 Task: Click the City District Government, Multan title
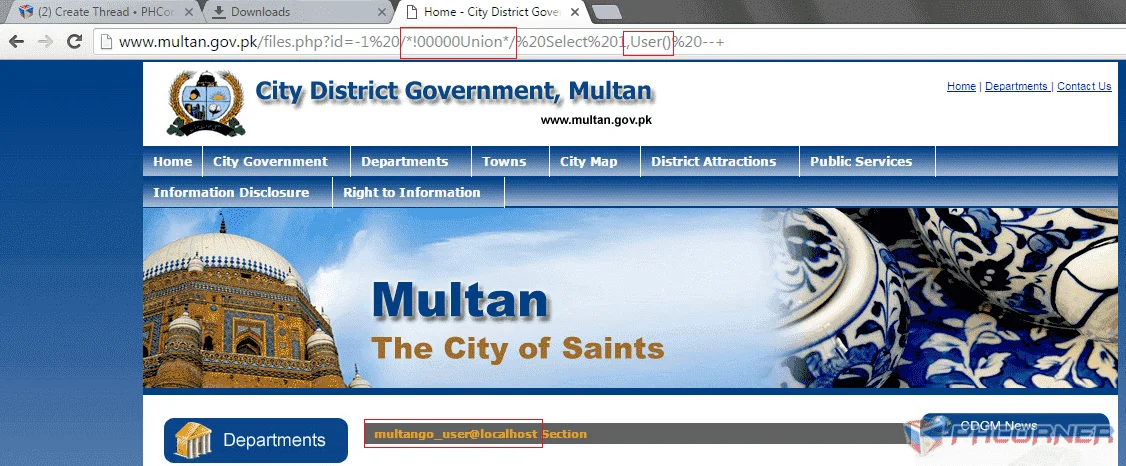pyautogui.click(x=454, y=91)
